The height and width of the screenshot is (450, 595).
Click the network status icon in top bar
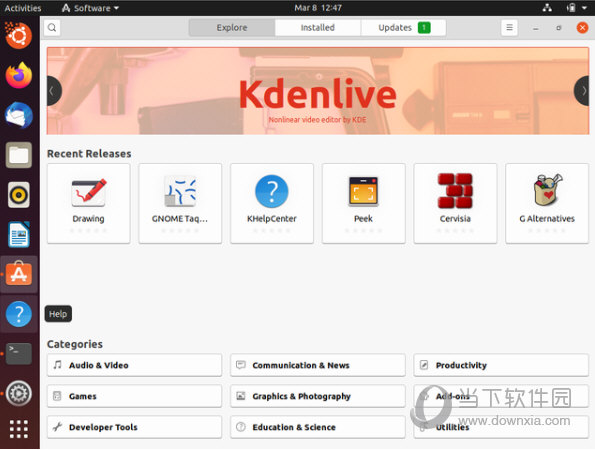tap(547, 8)
